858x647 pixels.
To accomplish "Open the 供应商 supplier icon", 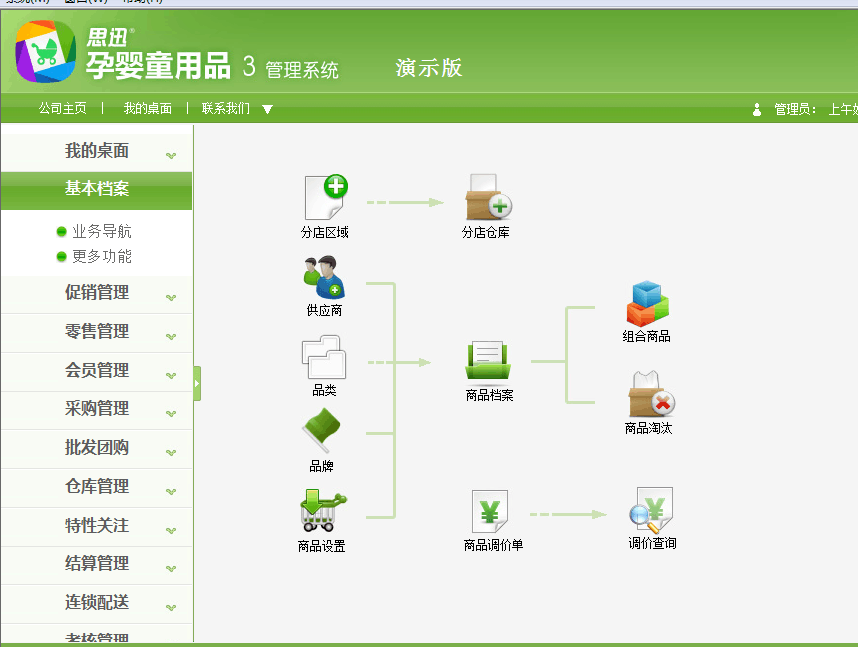I will point(324,277).
